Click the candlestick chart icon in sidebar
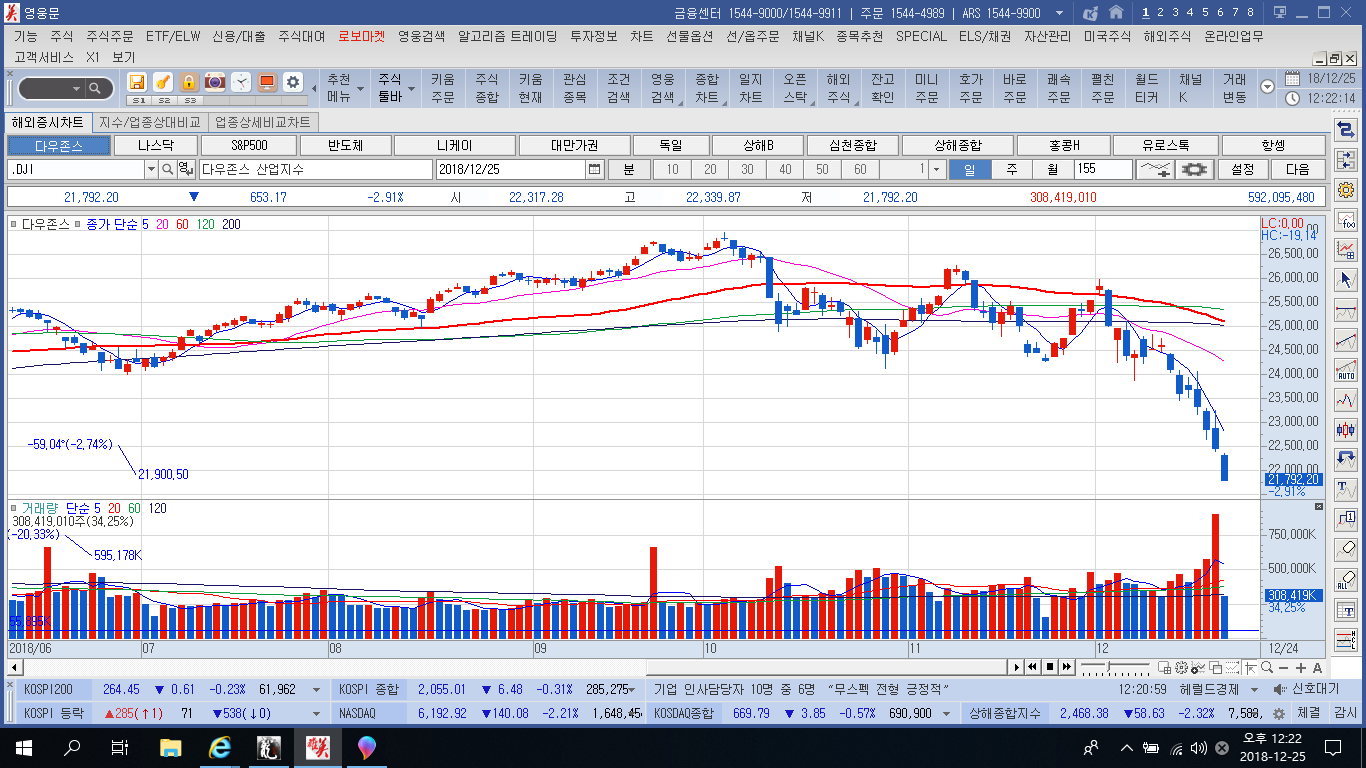Screen dimensions: 1366x768 click(1346, 430)
